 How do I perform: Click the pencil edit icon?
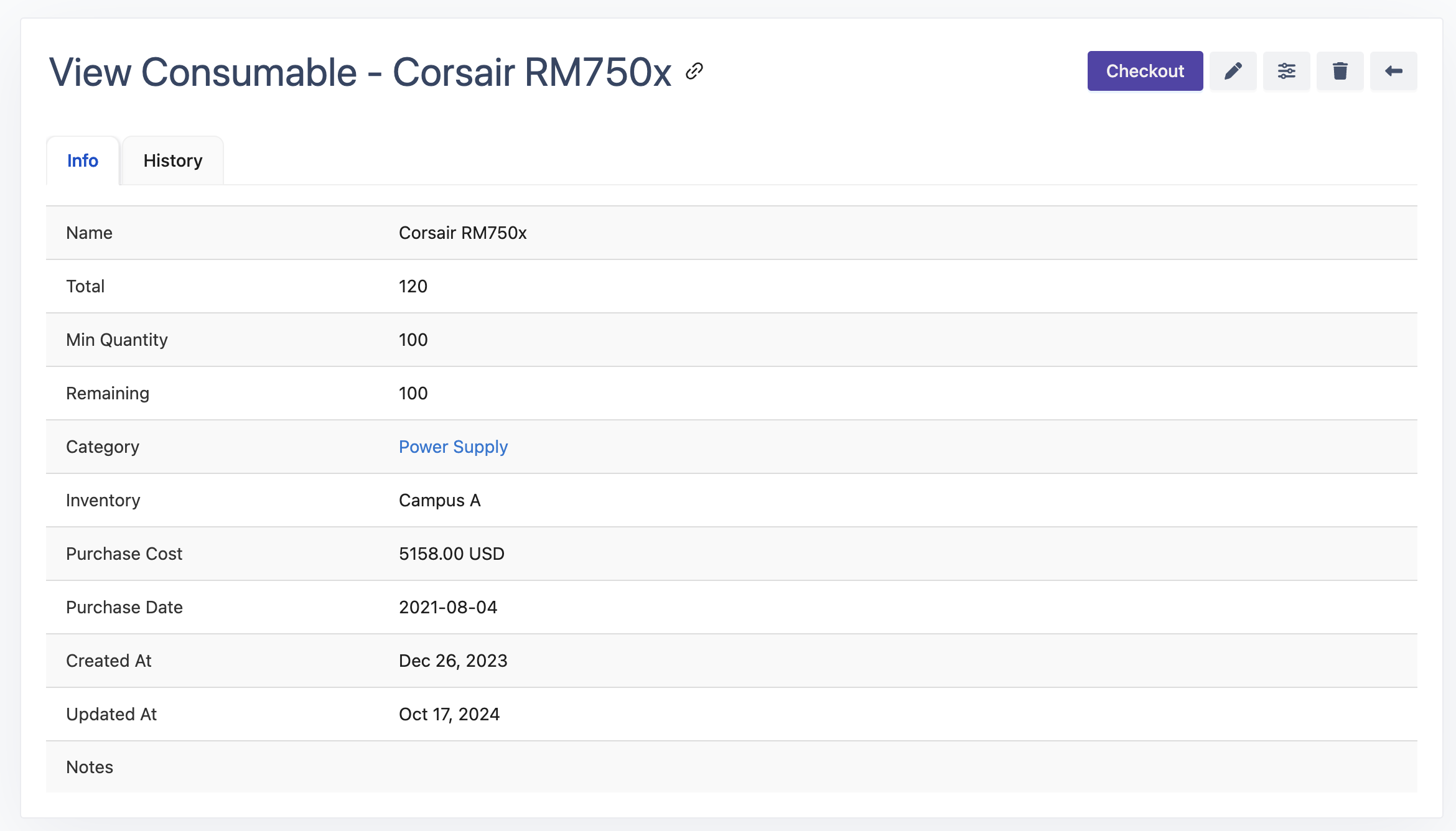pos(1233,71)
